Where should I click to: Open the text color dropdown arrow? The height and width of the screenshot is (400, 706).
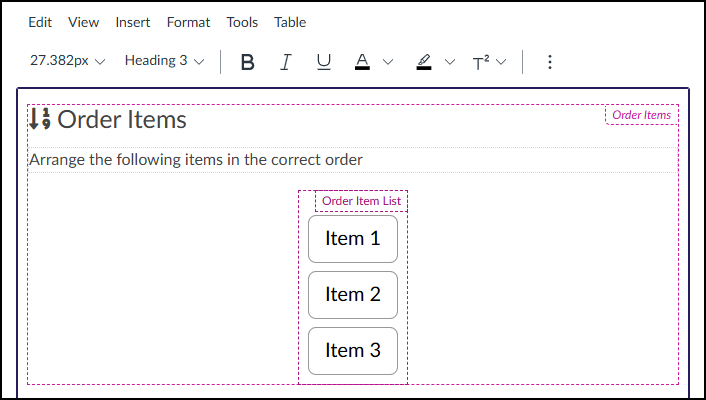coord(388,62)
